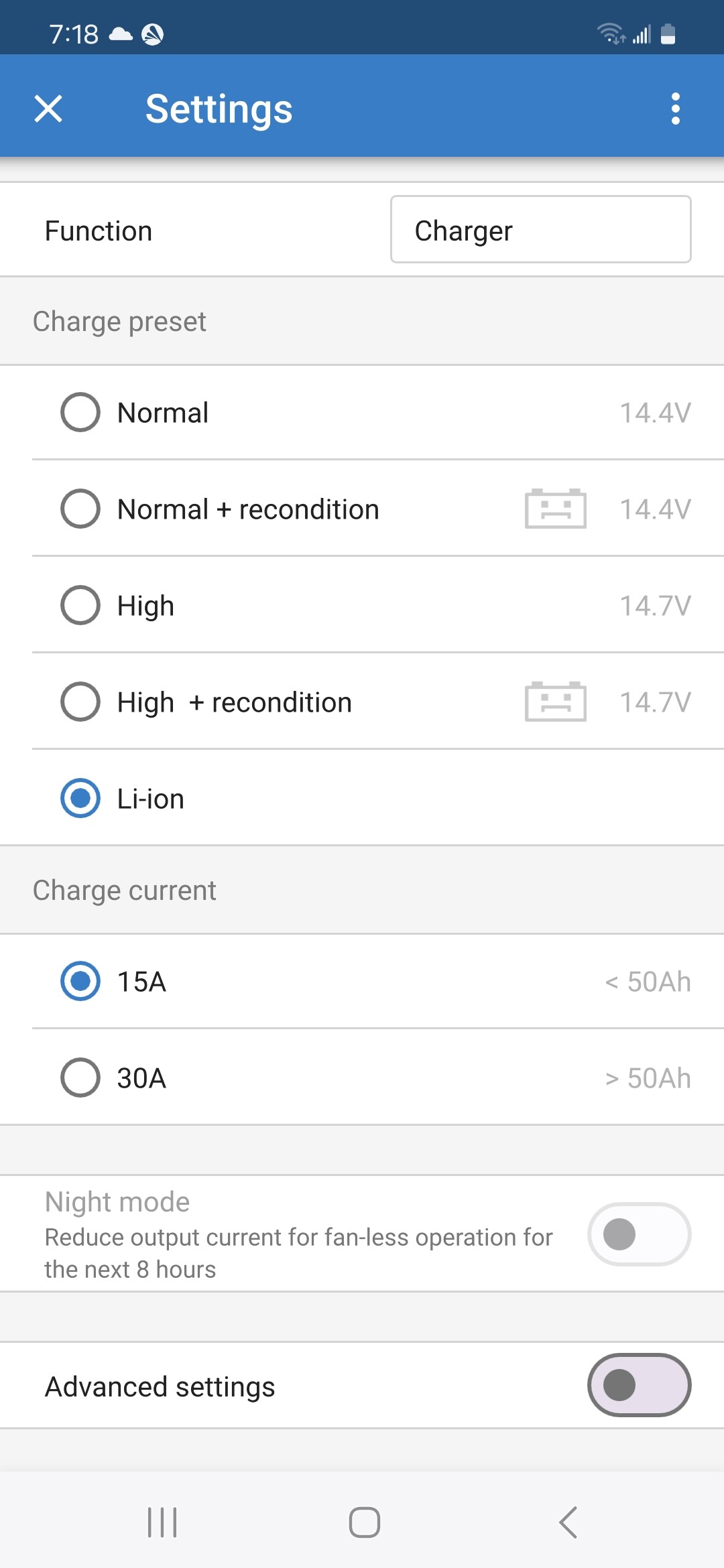Enable the Night mode switch
Screen dimensions: 724x1568
(639, 1234)
